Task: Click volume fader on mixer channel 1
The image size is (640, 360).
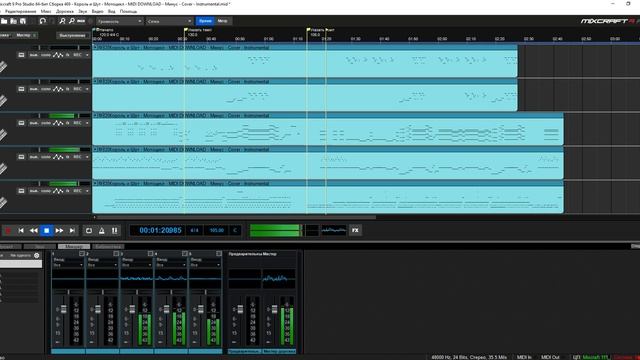Action: point(63,310)
